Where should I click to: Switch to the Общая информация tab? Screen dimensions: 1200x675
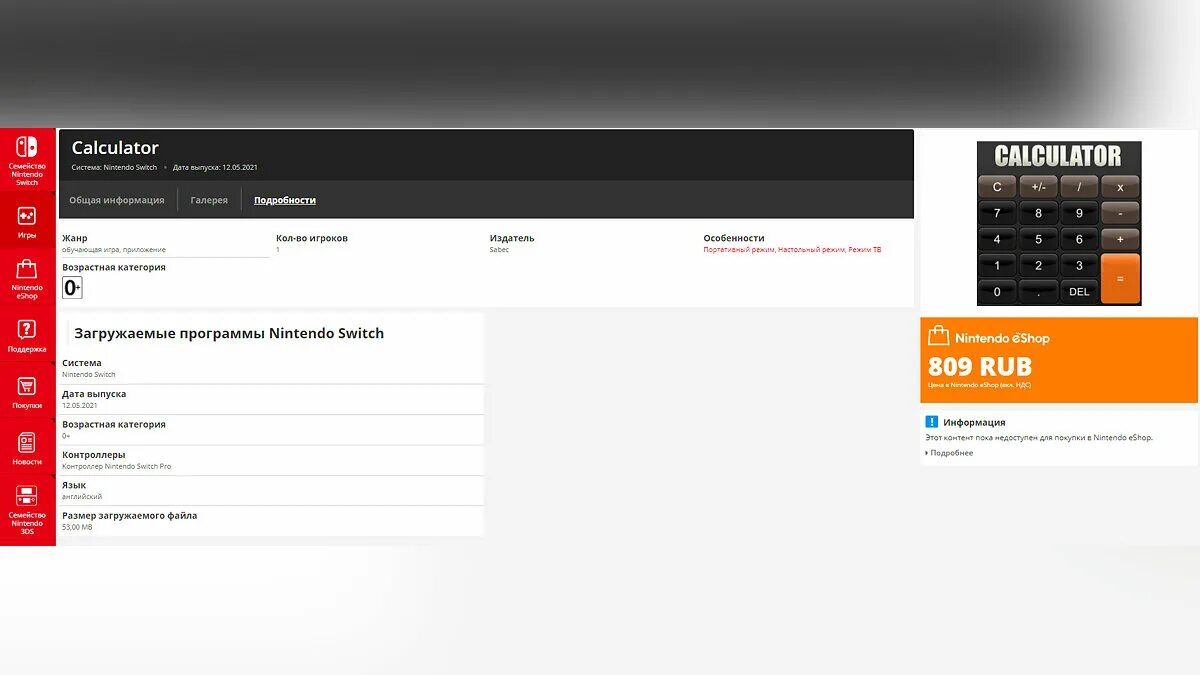coord(117,200)
